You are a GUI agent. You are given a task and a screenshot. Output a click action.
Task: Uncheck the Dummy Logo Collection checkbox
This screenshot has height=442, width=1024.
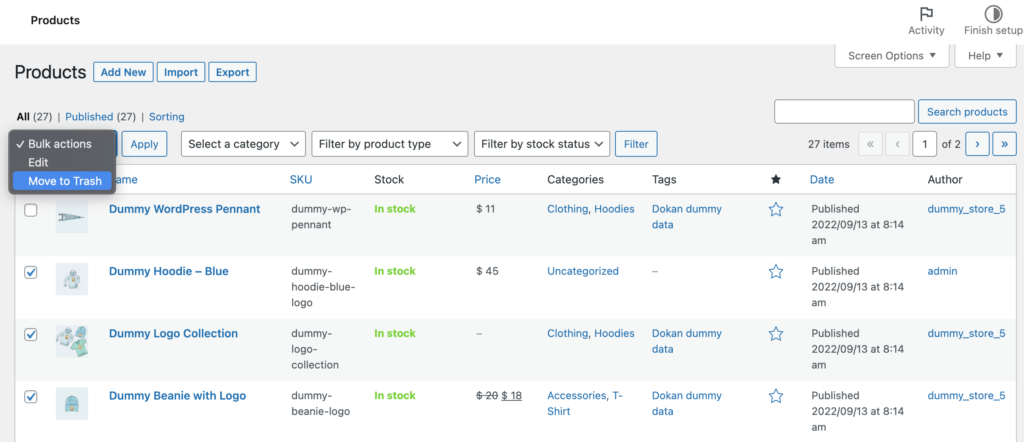31,334
